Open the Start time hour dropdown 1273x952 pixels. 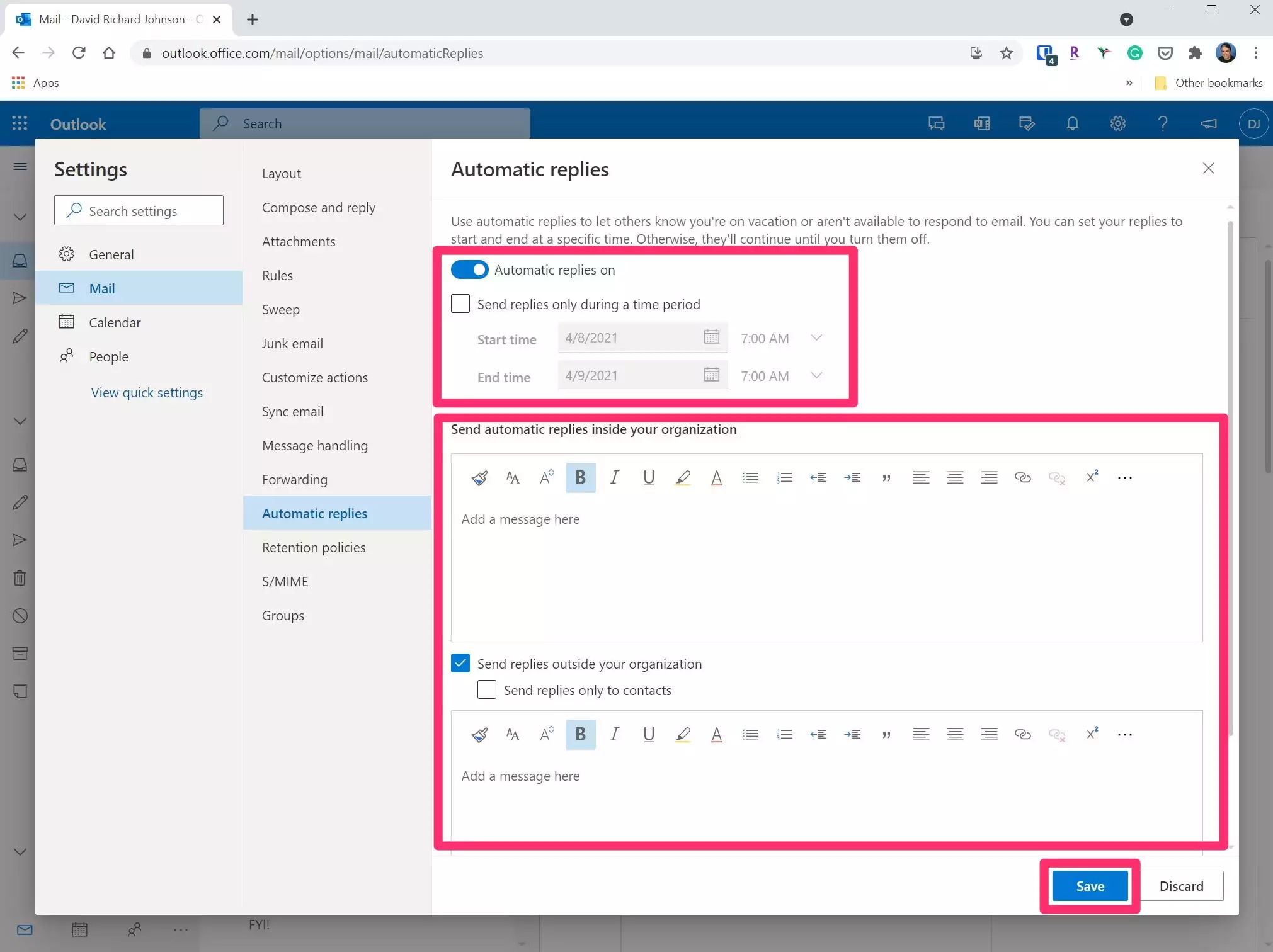coord(816,338)
